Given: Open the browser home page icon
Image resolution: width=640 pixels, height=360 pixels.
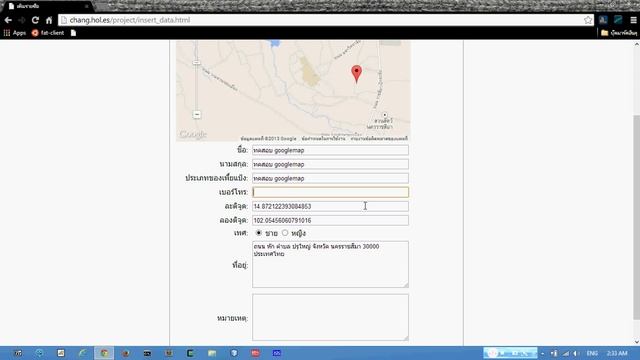Looking at the screenshot, I should tap(49, 20).
